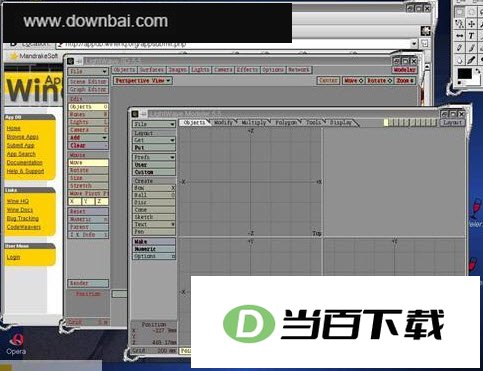
Task: Open the Add dropdown in Layout sidebar
Action: [x=88, y=138]
